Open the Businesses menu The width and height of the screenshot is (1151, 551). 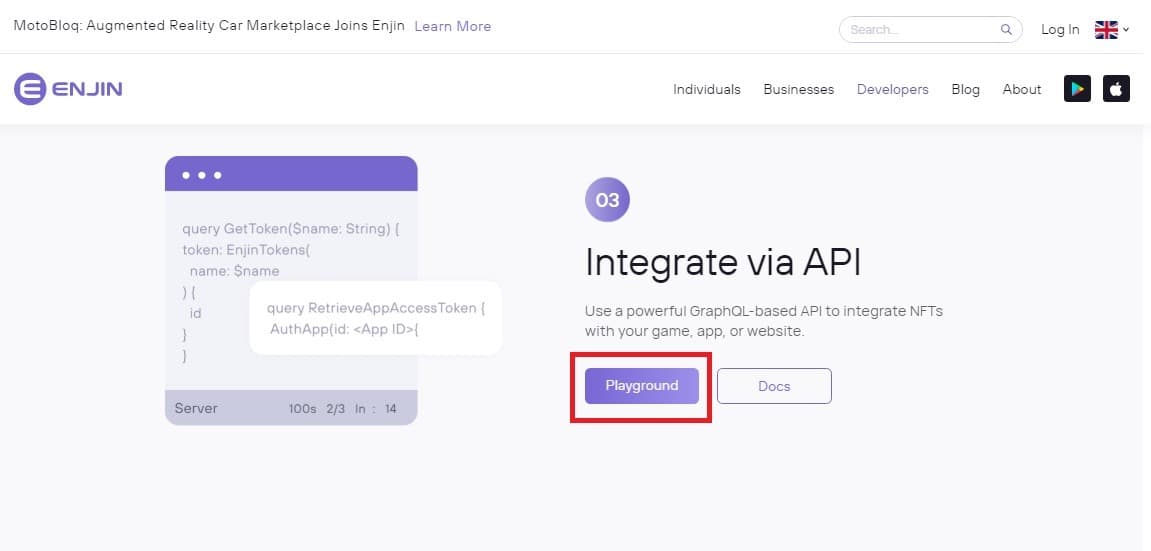[799, 90]
